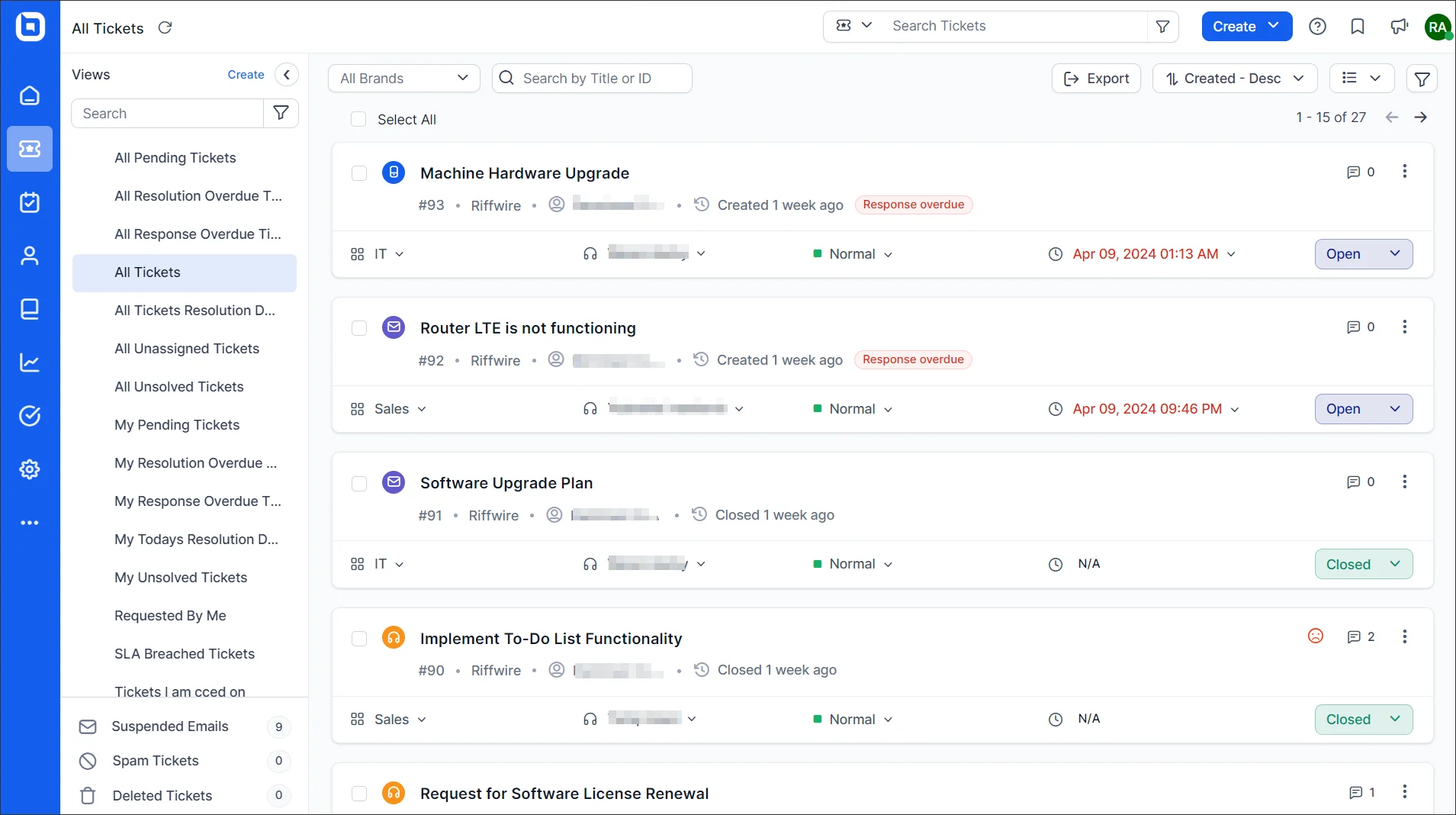Viewport: 1456px width, 815px height.
Task: Open the status dropdown showing Closed for #91
Action: point(1363,564)
